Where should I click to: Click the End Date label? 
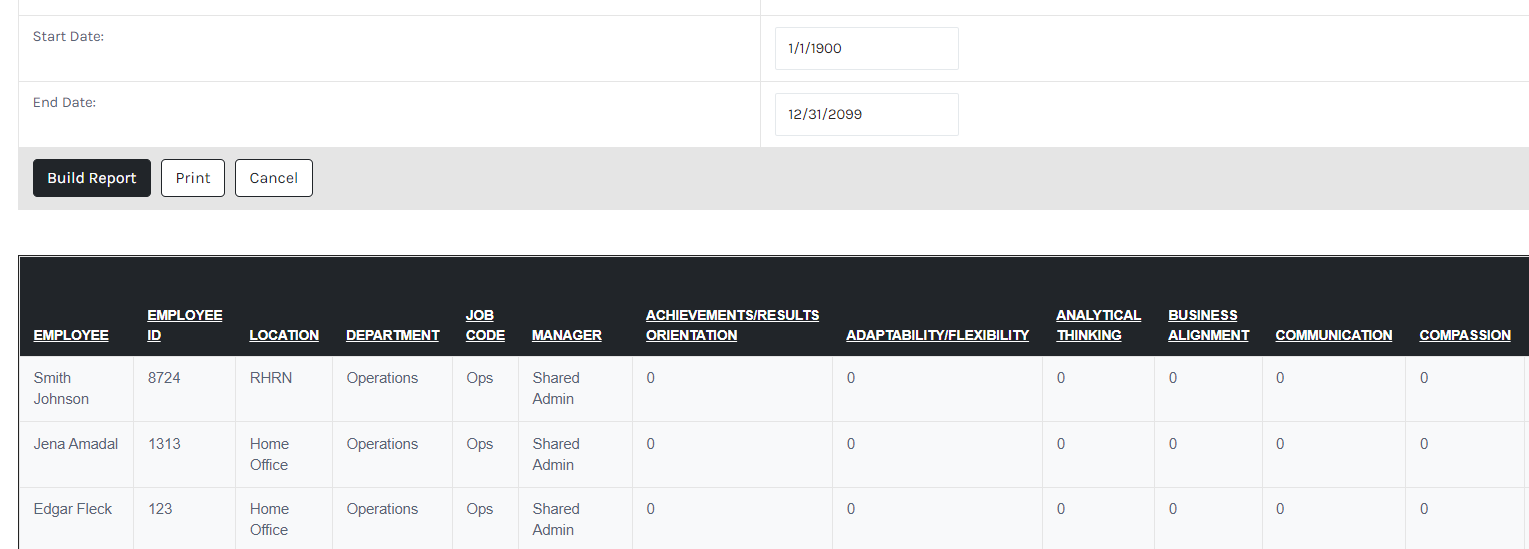(x=64, y=102)
